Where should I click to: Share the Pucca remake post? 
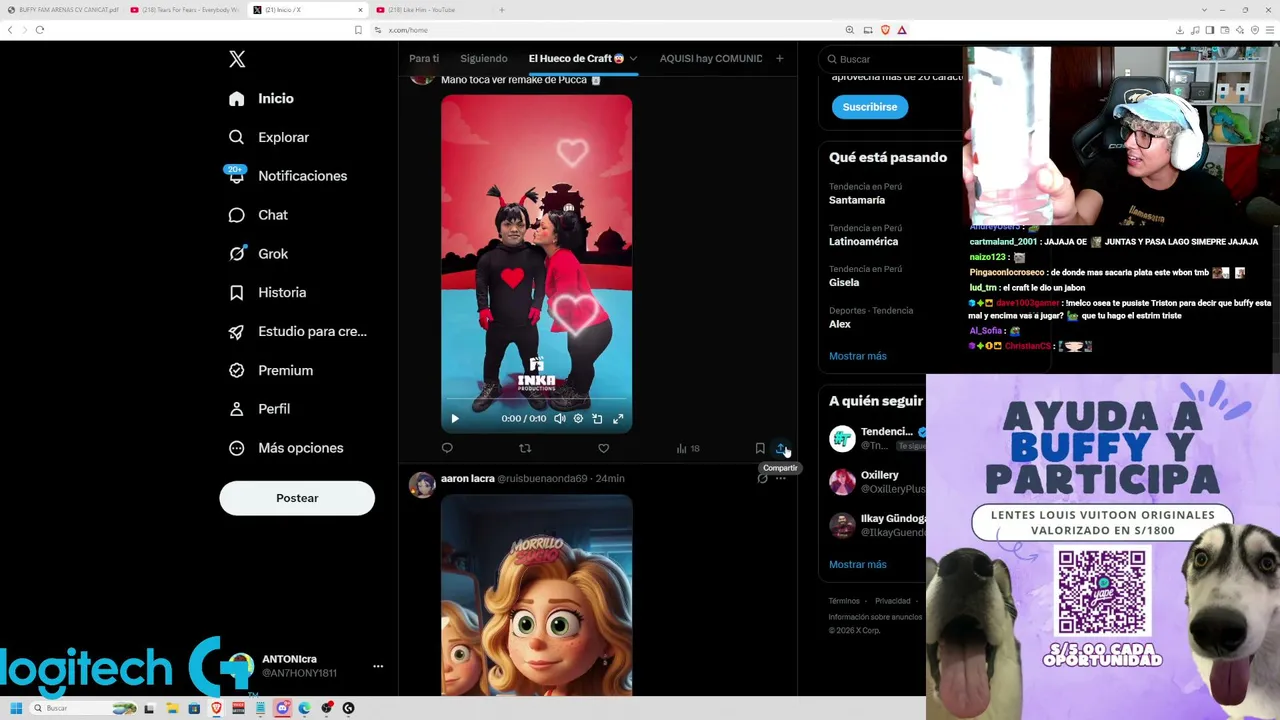click(x=781, y=448)
